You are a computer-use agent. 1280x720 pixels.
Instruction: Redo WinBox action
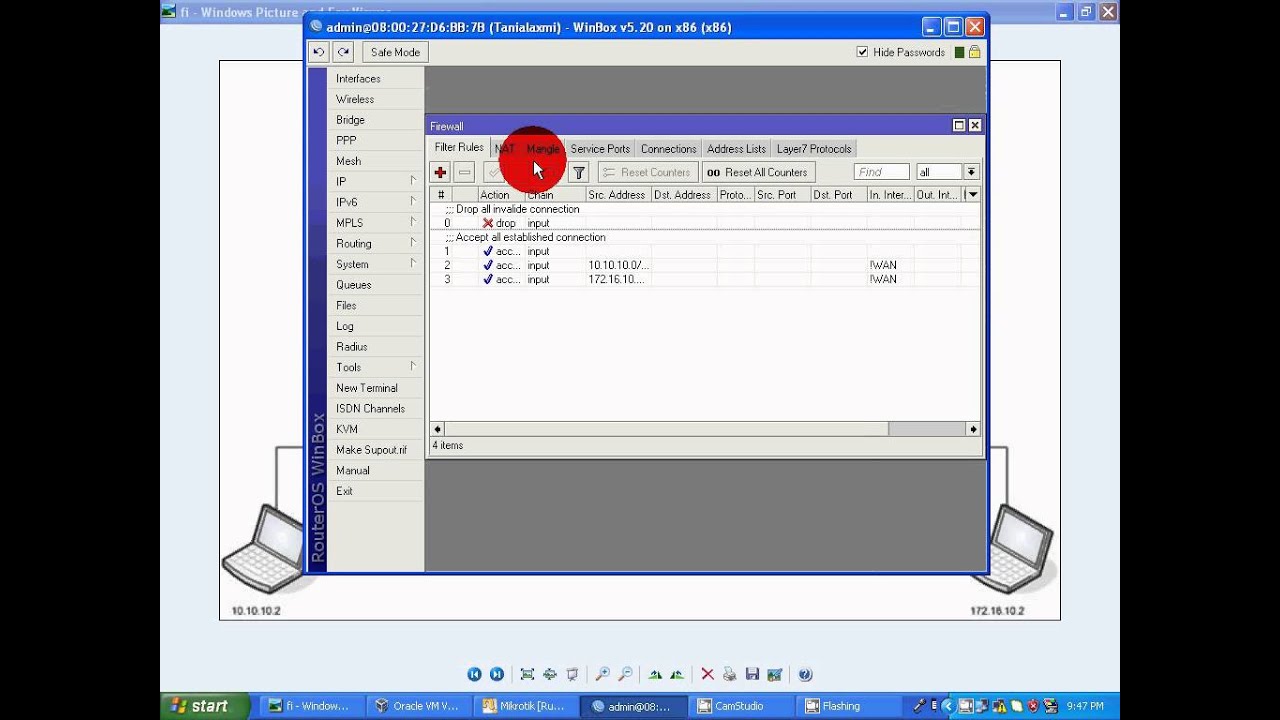(x=343, y=52)
